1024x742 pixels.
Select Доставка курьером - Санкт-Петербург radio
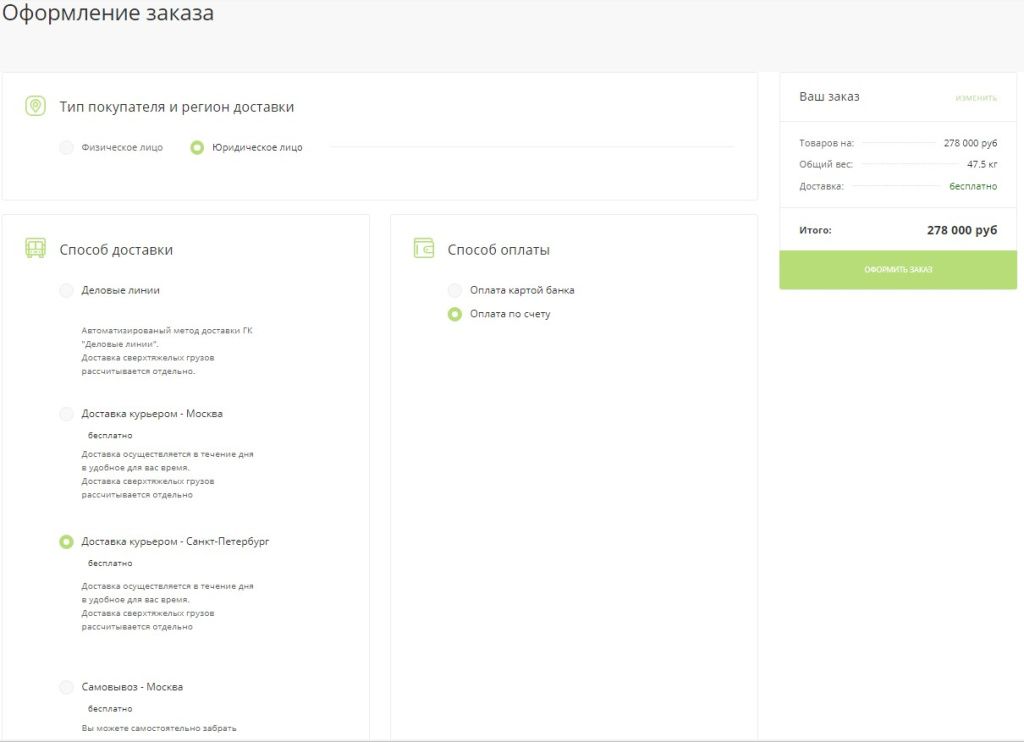pyautogui.click(x=66, y=542)
